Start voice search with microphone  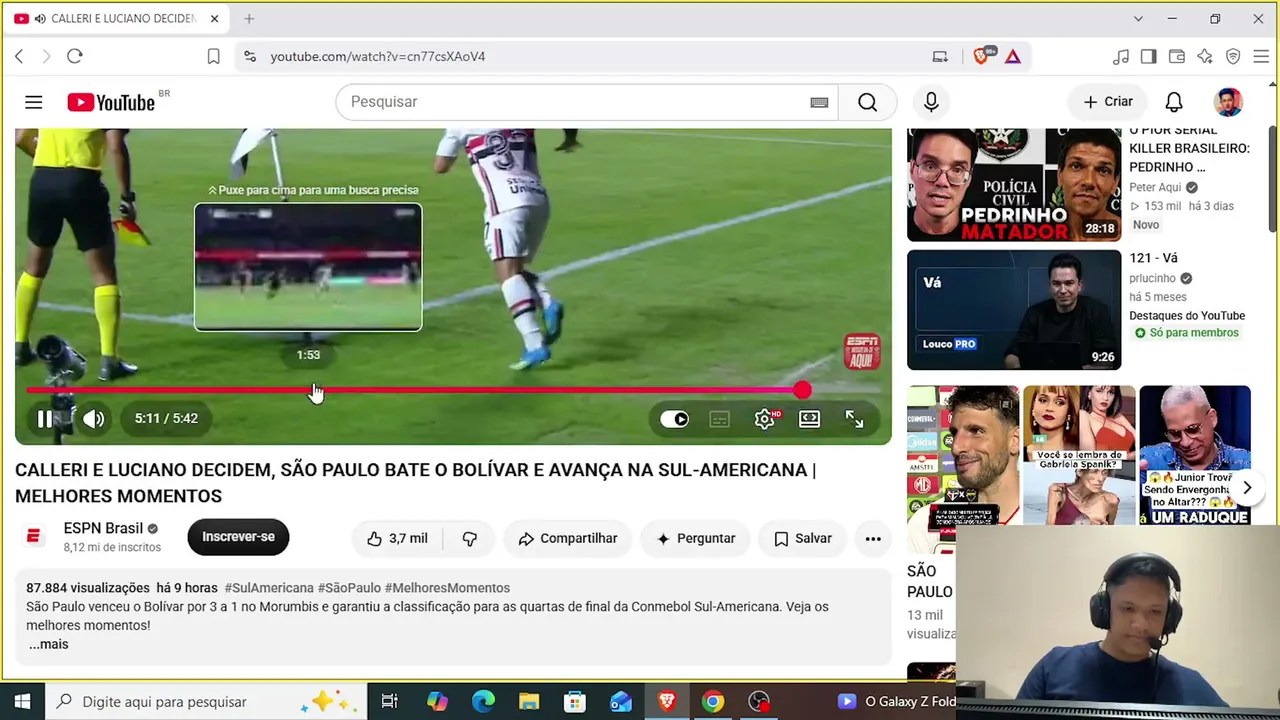click(x=931, y=102)
